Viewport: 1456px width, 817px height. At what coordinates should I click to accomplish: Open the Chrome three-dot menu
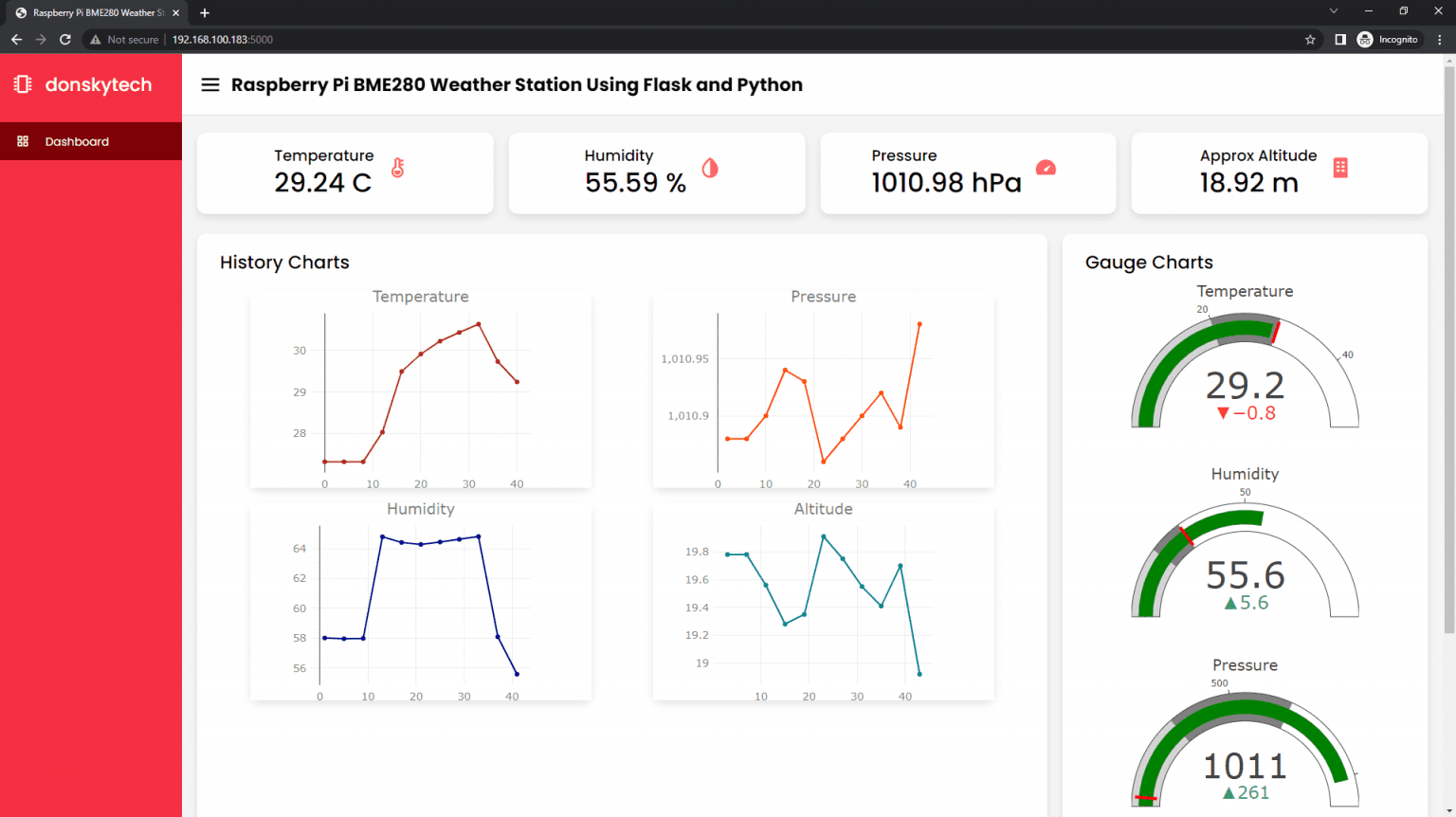point(1440,40)
